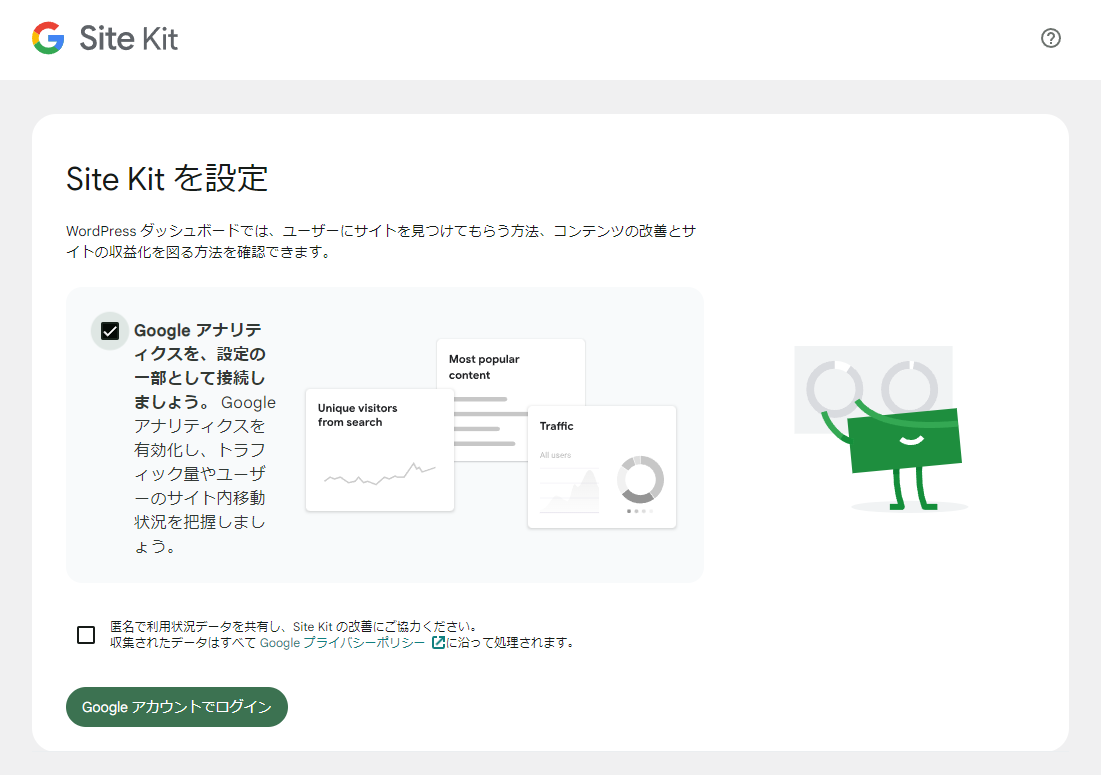The width and height of the screenshot is (1101, 775).
Task: Click the Unique visitors from search card
Action: coord(380,450)
